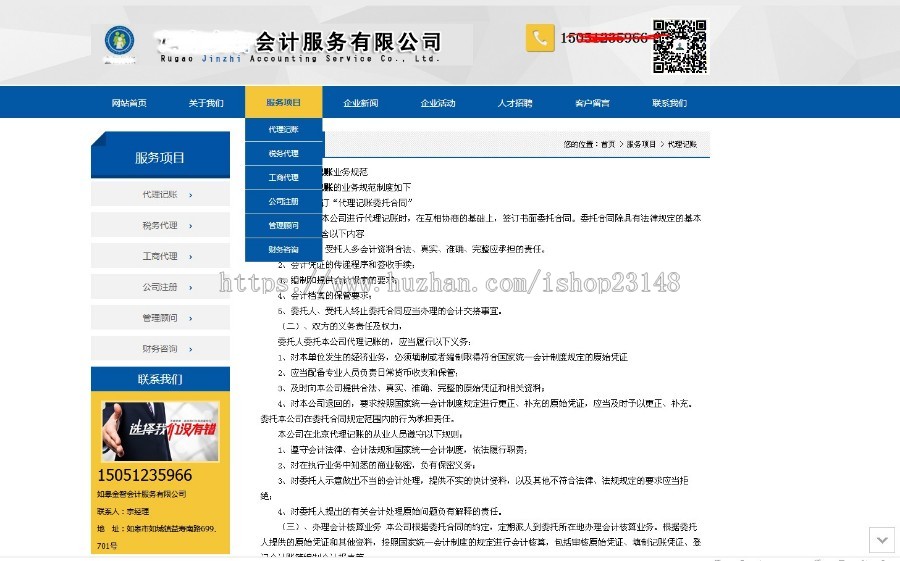Choose 公司注册 in the dropdown menu
The width and height of the screenshot is (900, 561).
click(284, 202)
